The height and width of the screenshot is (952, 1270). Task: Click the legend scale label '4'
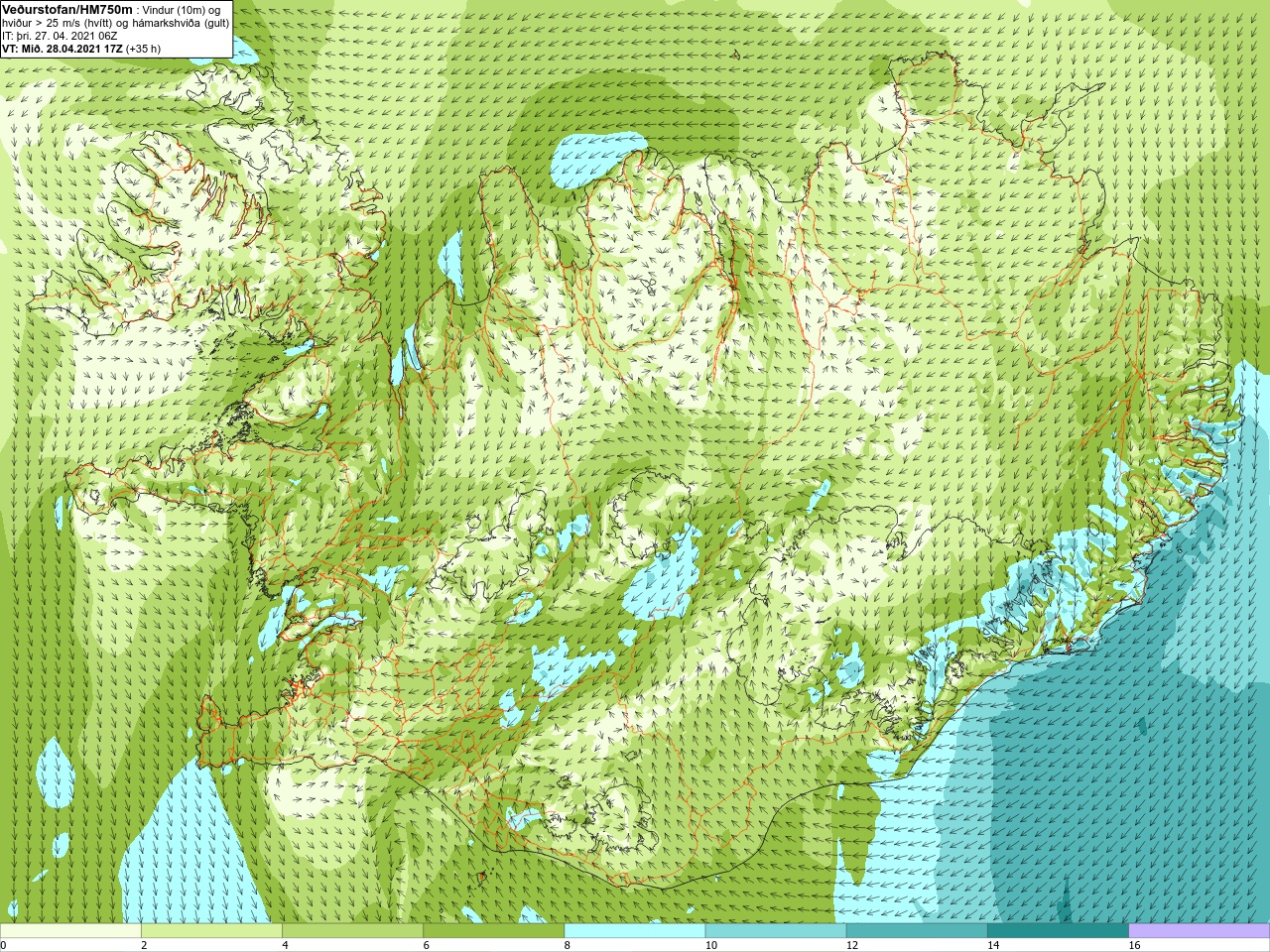pos(285,945)
